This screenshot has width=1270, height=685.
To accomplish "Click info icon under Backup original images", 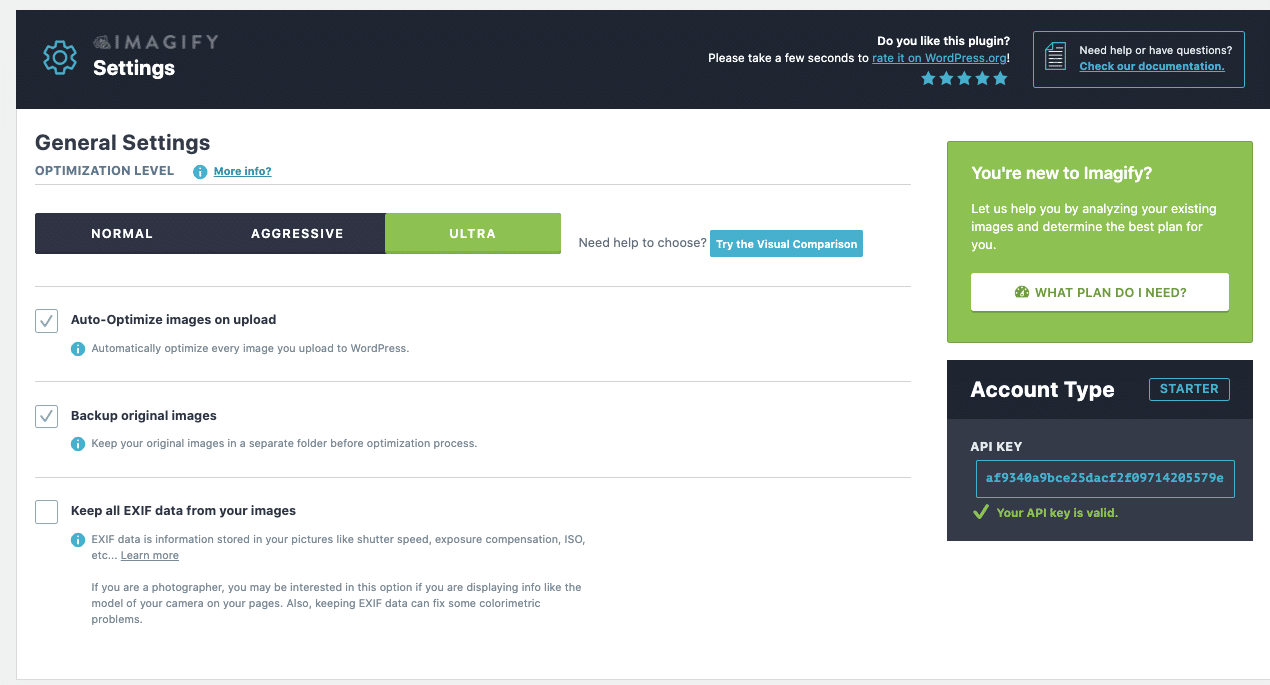I will (x=77, y=443).
